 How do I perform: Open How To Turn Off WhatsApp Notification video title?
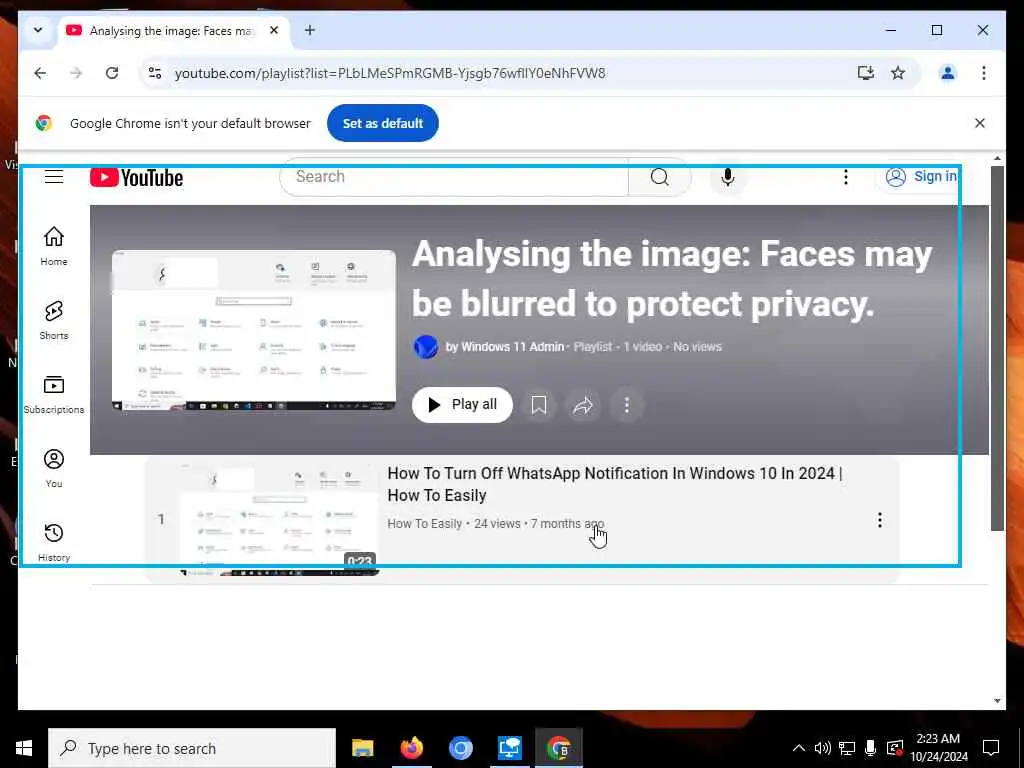click(615, 484)
